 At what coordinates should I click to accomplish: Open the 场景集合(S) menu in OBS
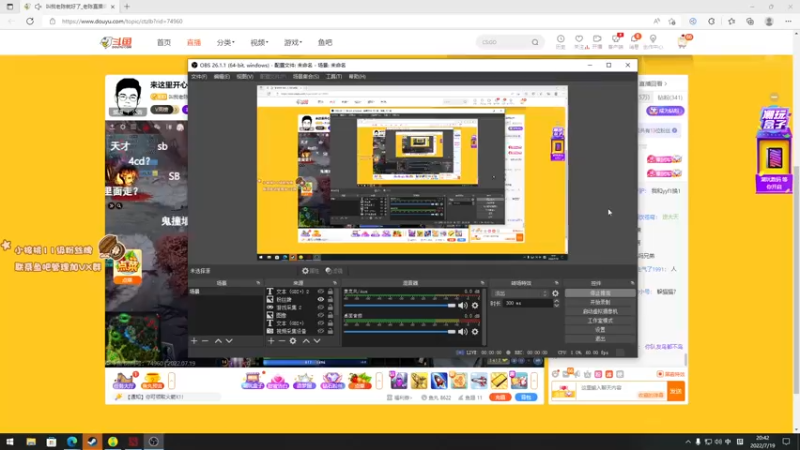tap(306, 77)
